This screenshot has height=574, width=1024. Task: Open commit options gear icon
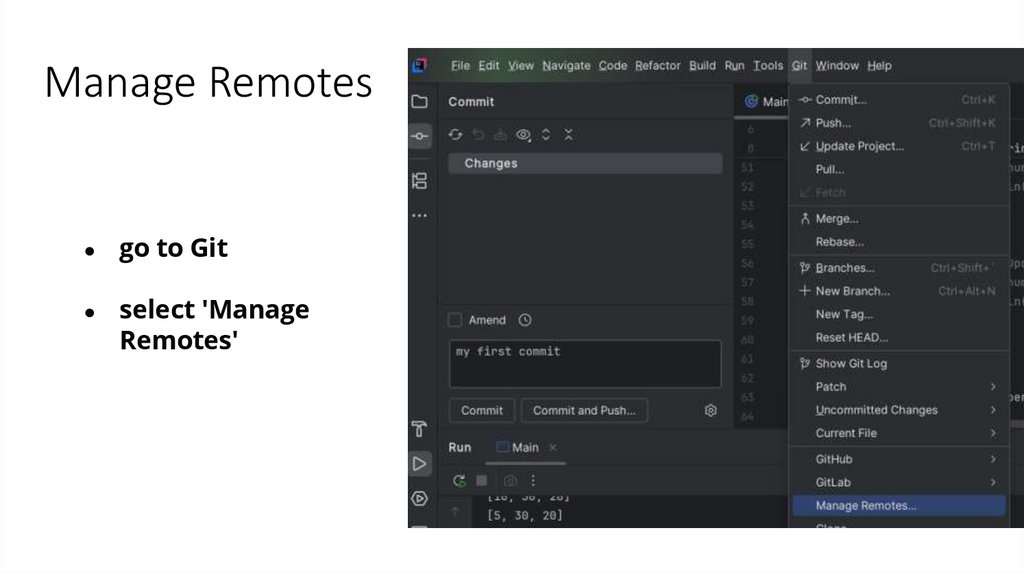point(711,410)
